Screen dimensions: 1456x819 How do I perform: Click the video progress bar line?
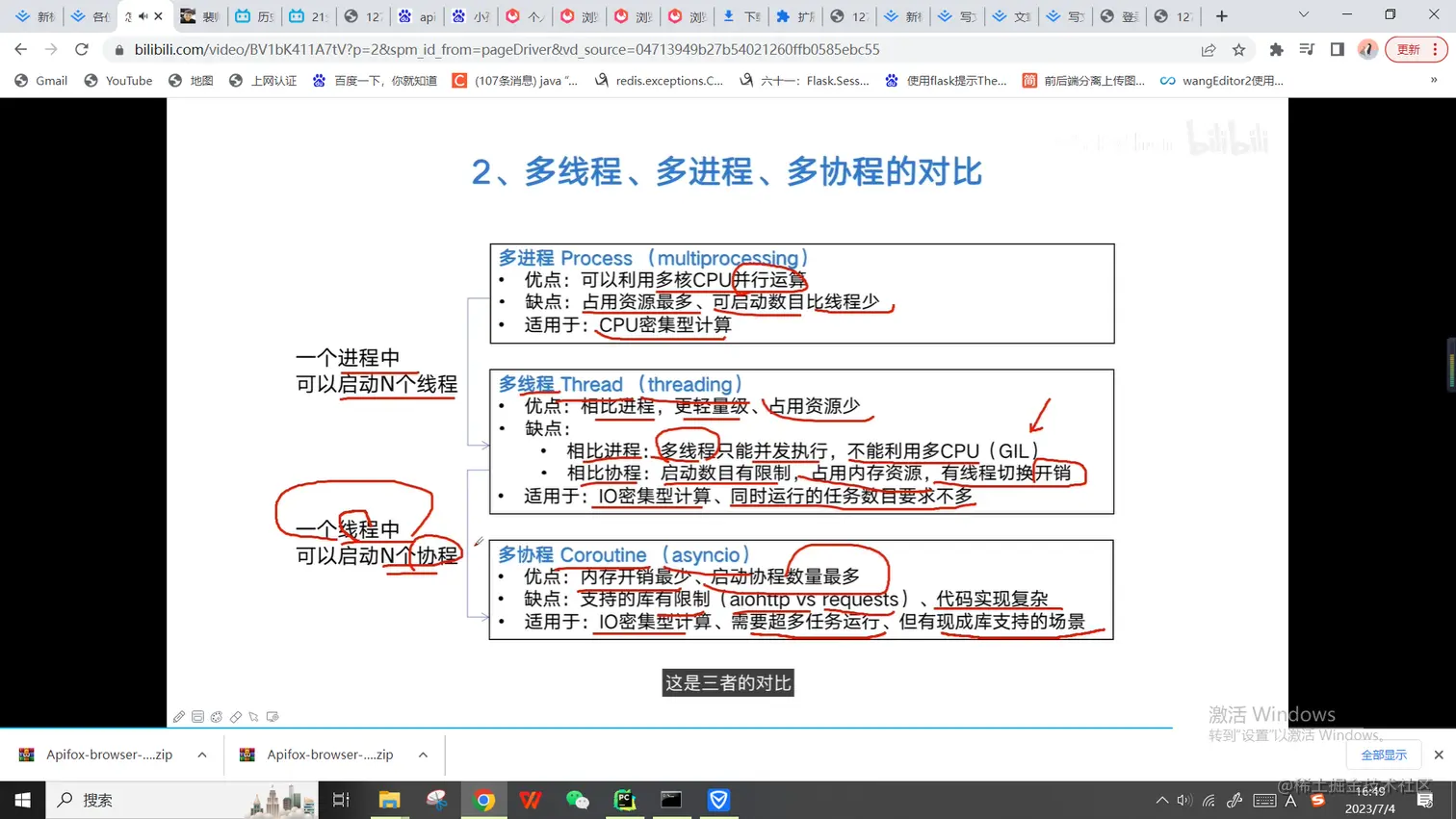point(585,727)
